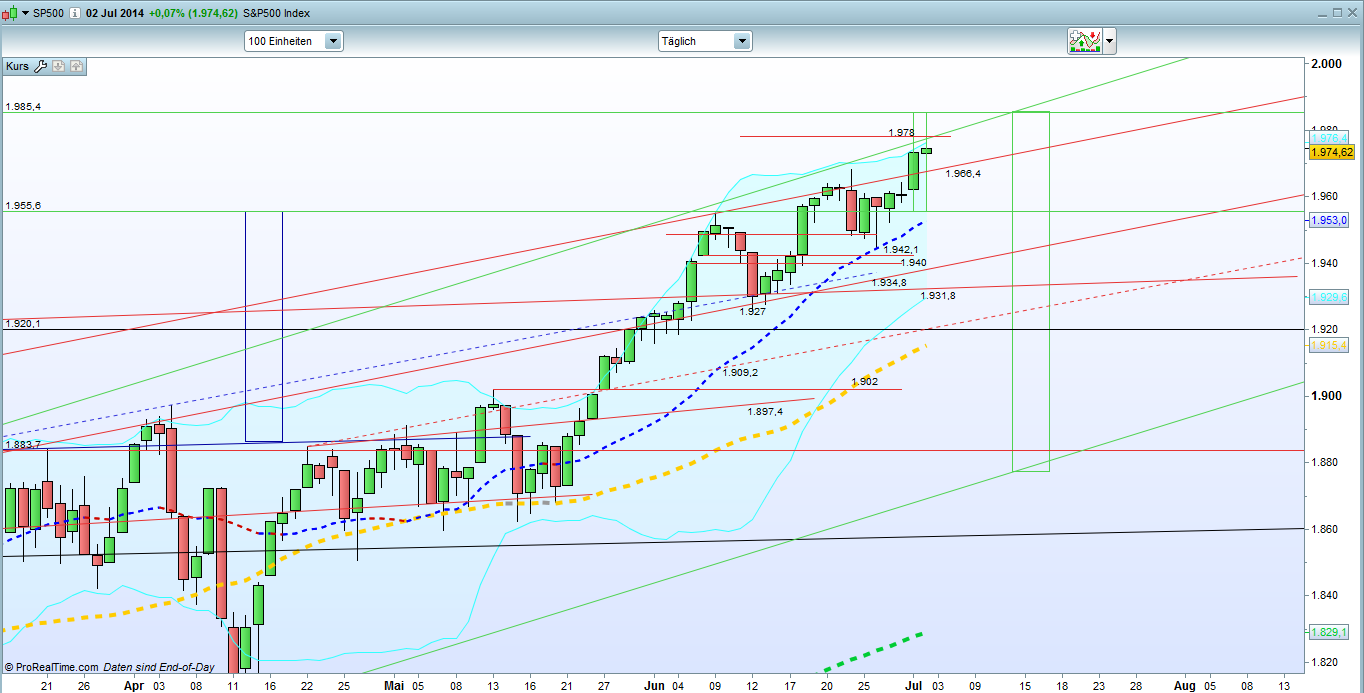The image size is (1364, 693).
Task: Click the yellow 1.915,4 axis label
Action: pyautogui.click(x=1330, y=345)
